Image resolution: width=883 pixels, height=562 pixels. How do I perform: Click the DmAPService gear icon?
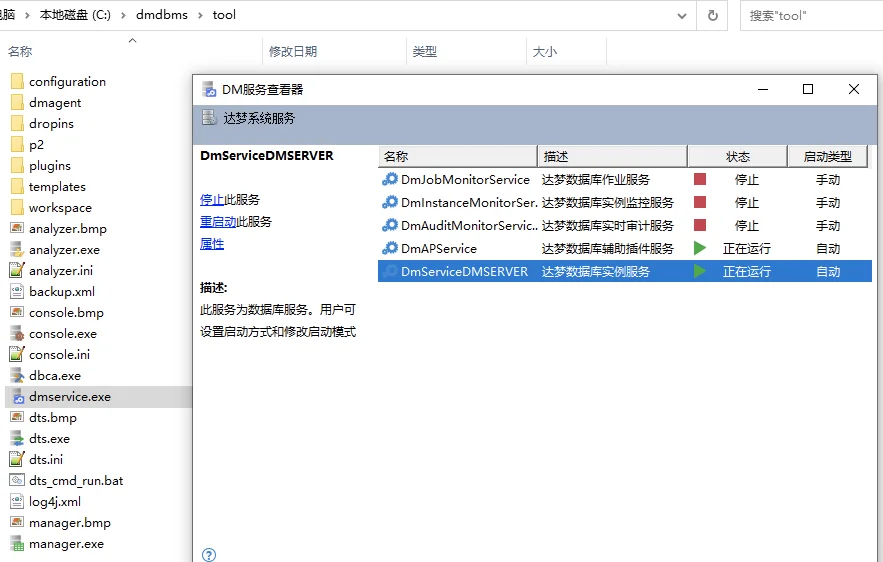(390, 248)
